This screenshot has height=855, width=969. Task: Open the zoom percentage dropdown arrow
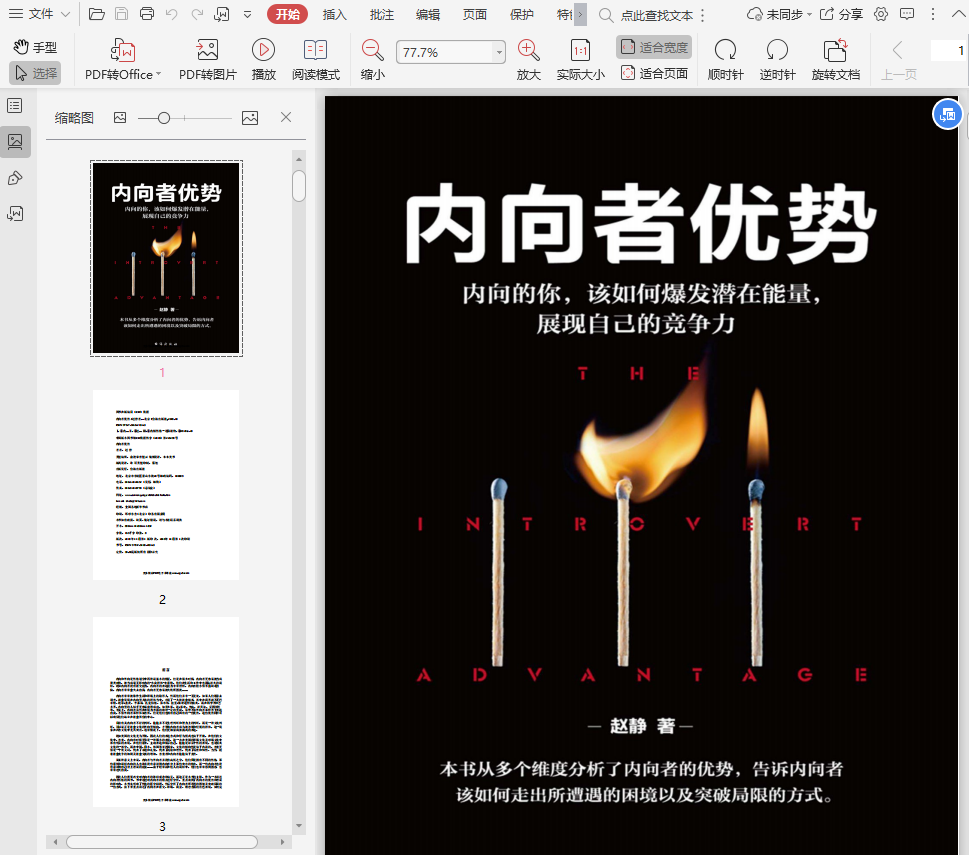click(x=499, y=53)
